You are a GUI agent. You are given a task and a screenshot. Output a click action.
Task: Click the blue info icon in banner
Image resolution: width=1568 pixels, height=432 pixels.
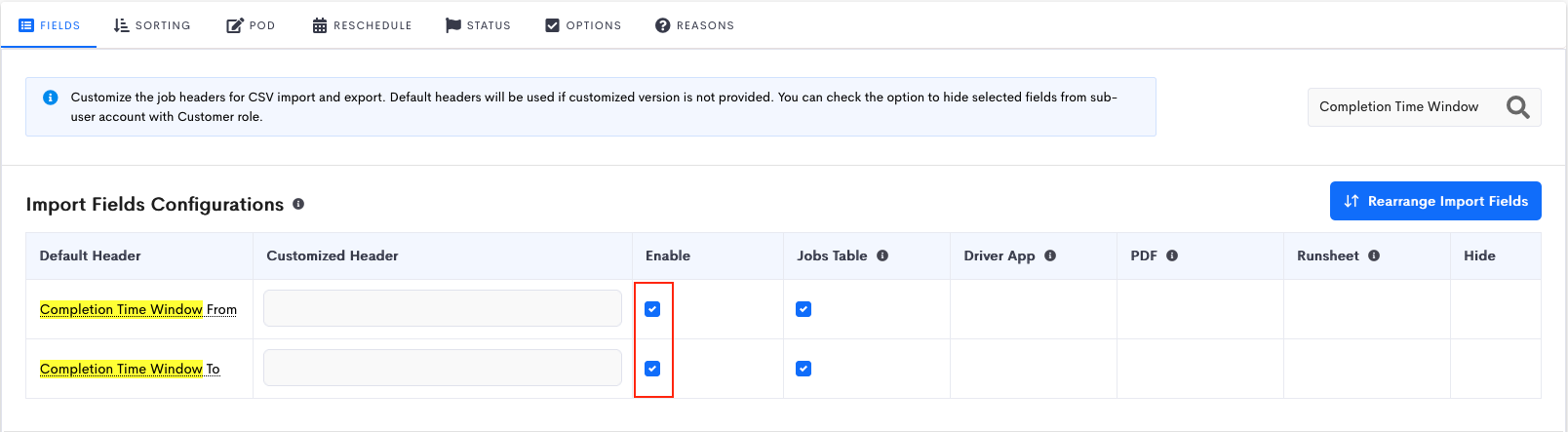pyautogui.click(x=51, y=98)
